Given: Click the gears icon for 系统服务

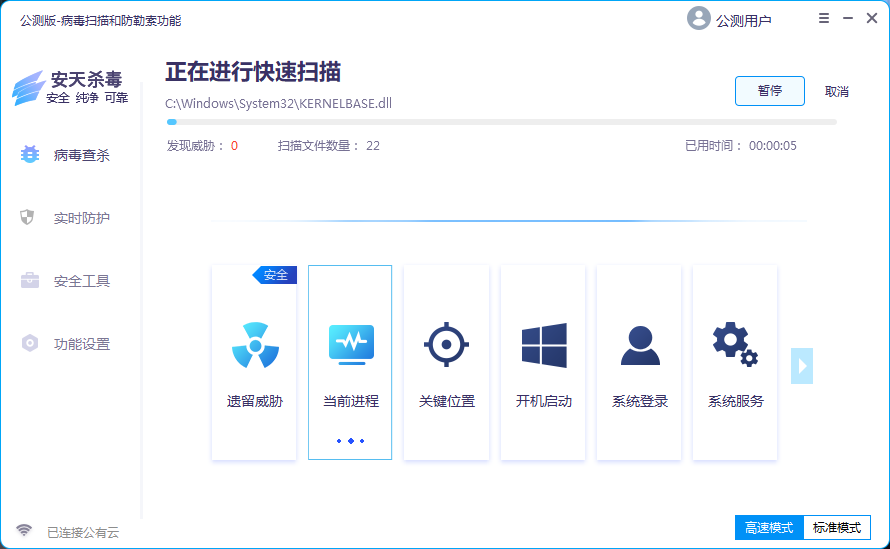Looking at the screenshot, I should (735, 344).
